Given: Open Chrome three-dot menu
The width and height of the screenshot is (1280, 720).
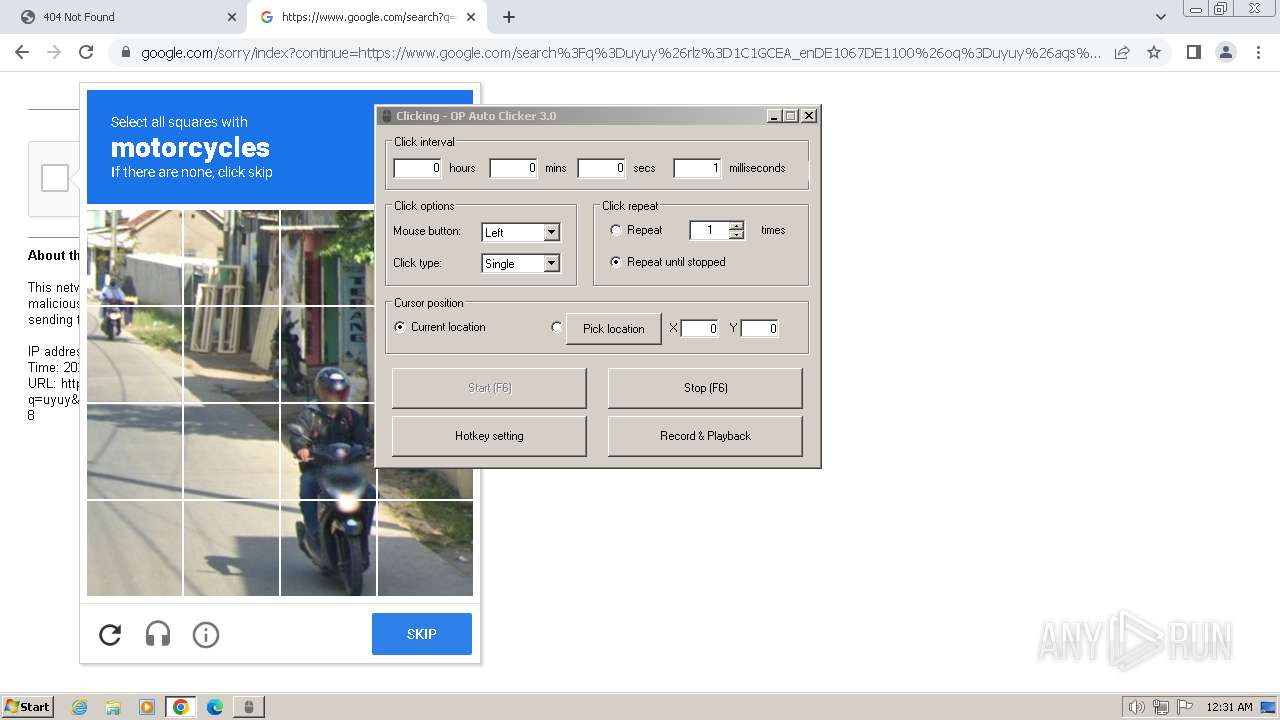Looking at the screenshot, I should click(x=1257, y=52).
